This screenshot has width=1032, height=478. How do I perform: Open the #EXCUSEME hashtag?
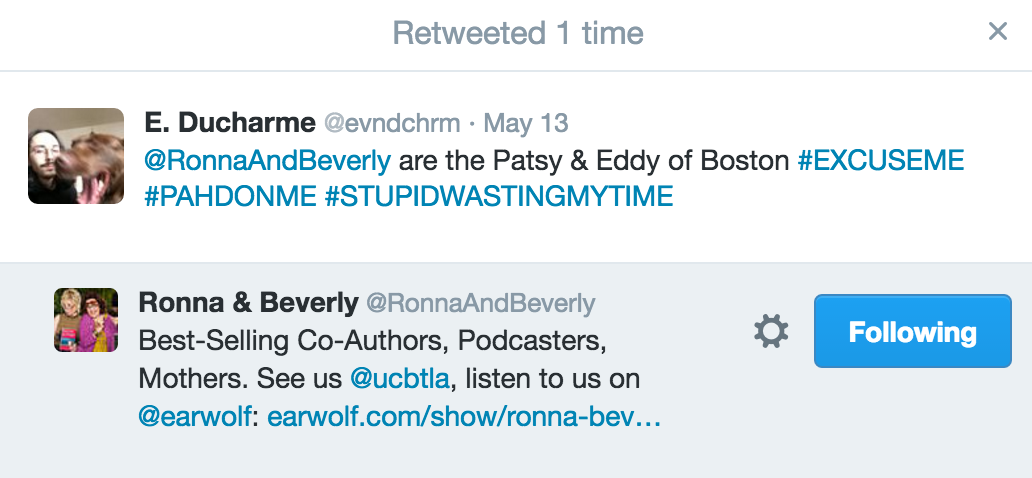point(881,160)
